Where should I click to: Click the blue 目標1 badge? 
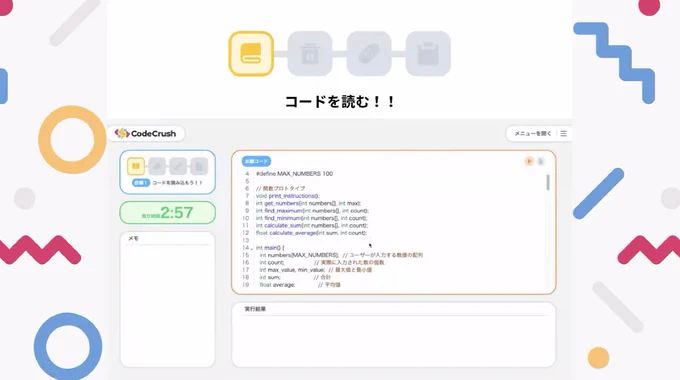[x=141, y=183]
